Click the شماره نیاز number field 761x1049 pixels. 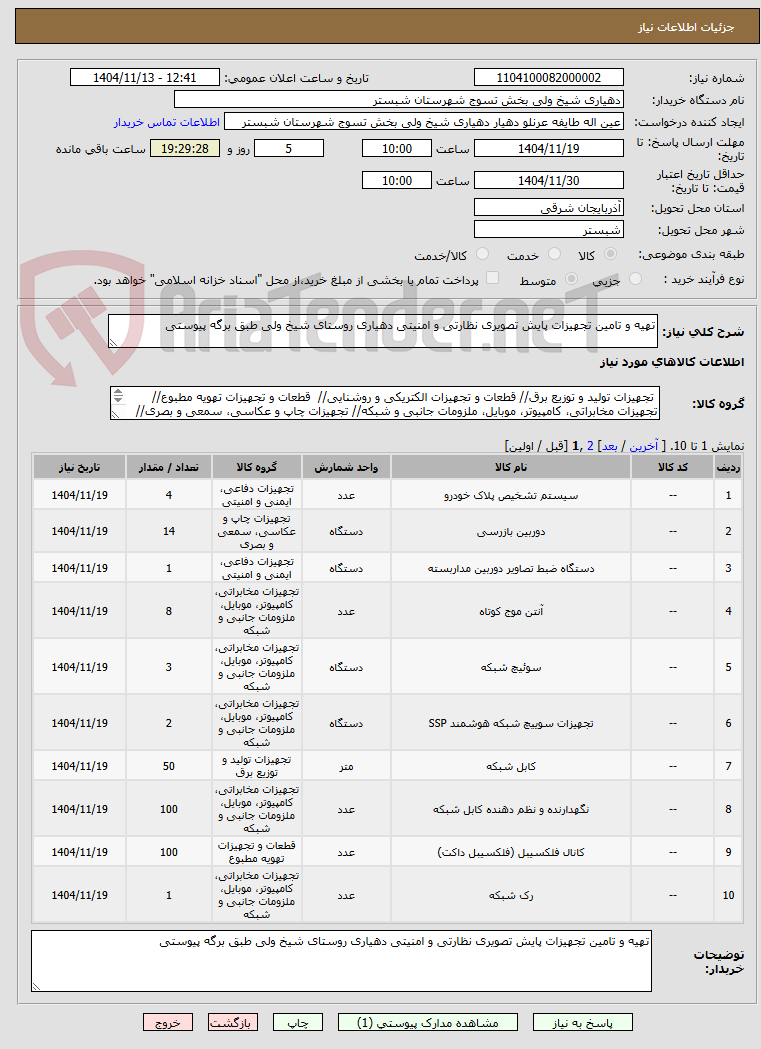548,78
